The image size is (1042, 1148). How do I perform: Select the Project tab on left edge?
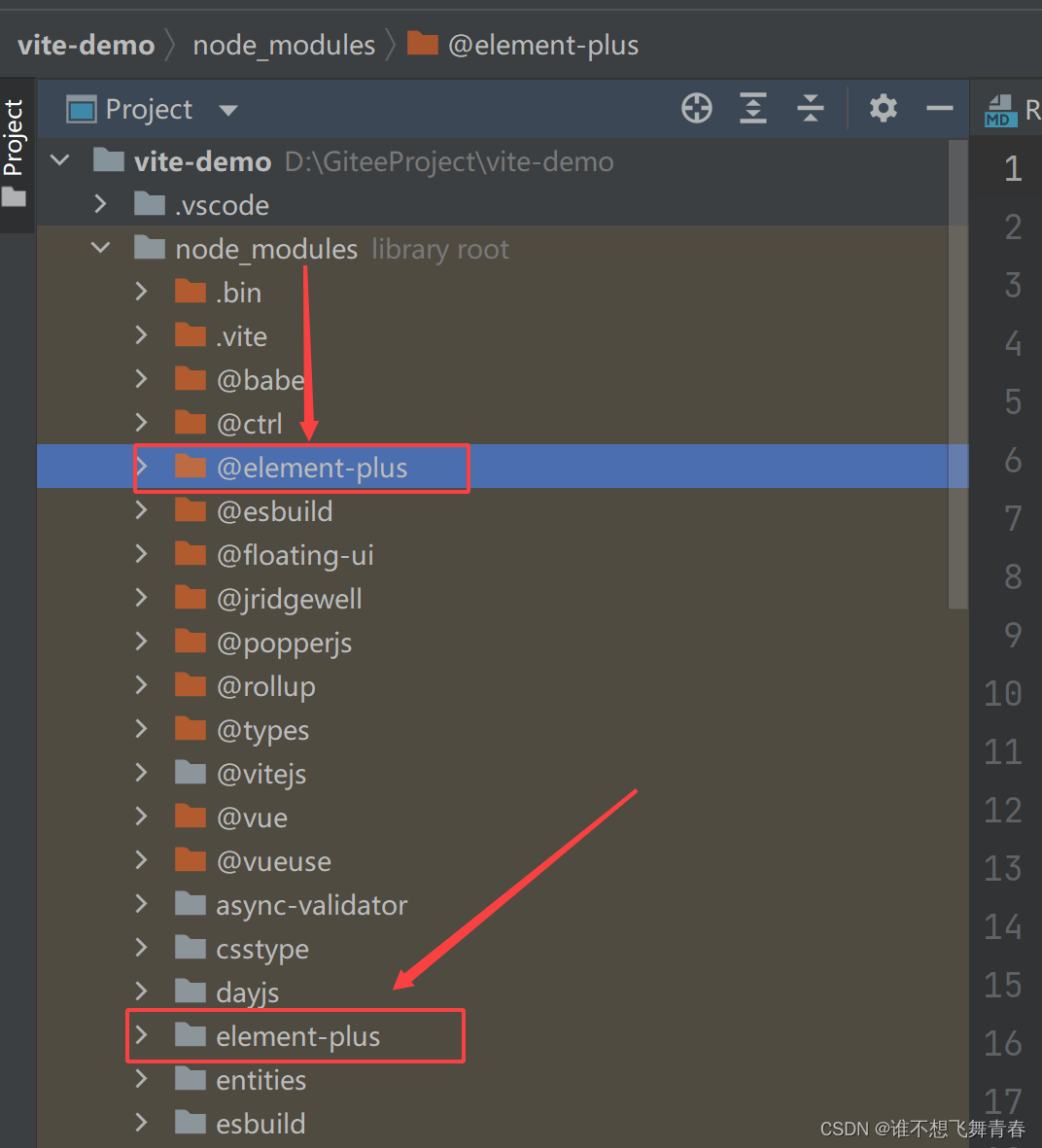point(16,136)
